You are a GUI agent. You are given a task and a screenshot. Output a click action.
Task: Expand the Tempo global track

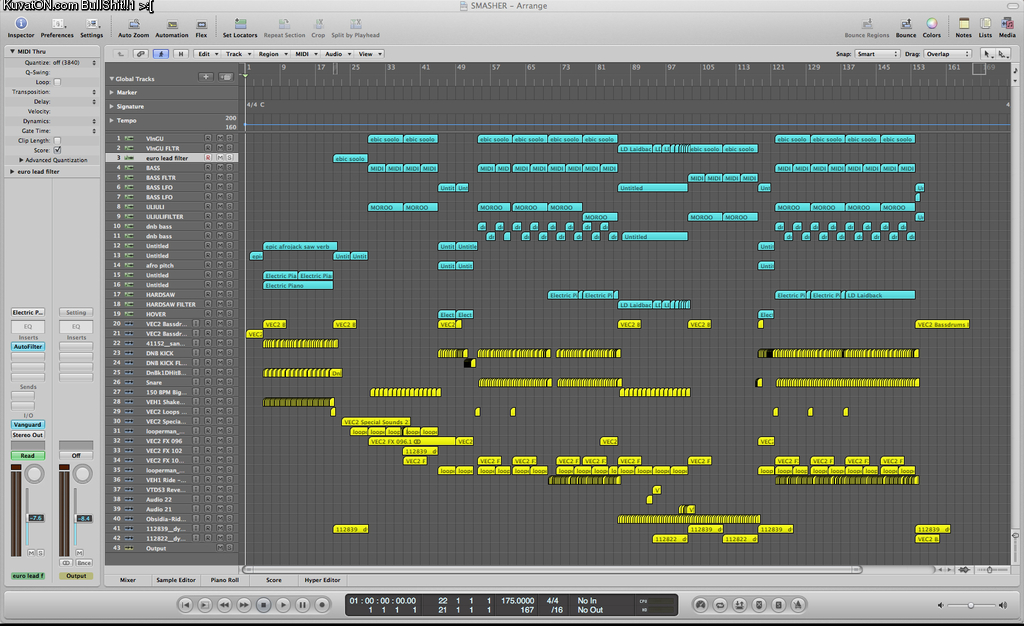(112, 120)
